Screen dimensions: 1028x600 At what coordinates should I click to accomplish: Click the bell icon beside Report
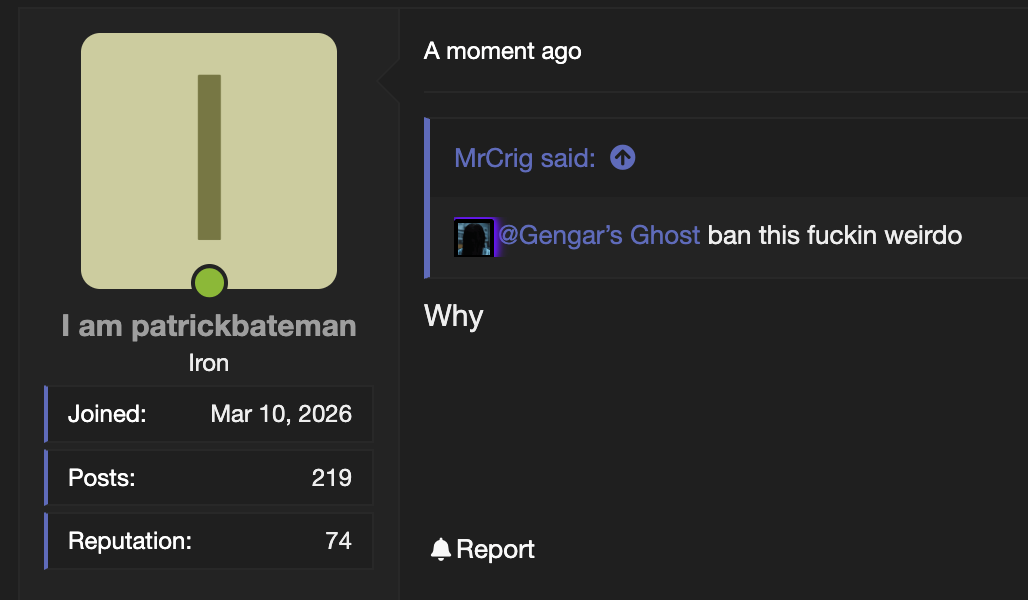tap(441, 550)
